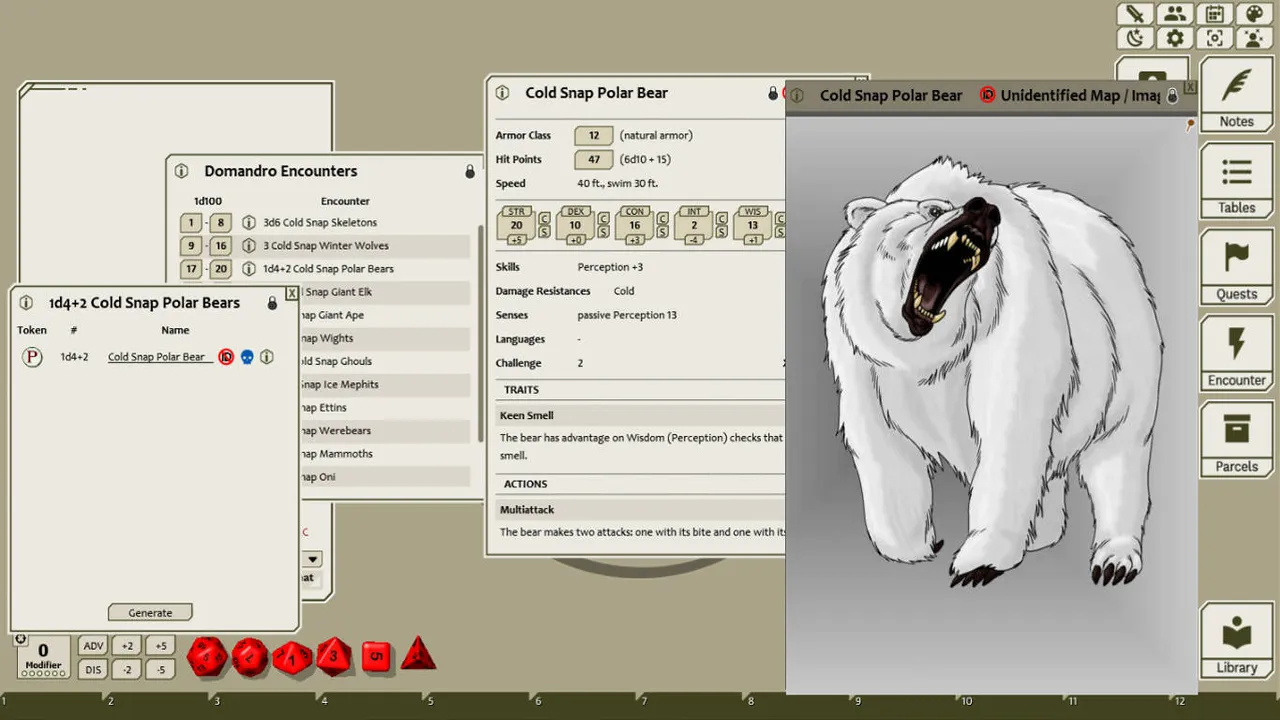Open the sword combat tracker icon
Image resolution: width=1280 pixels, height=720 pixels.
coord(1135,14)
